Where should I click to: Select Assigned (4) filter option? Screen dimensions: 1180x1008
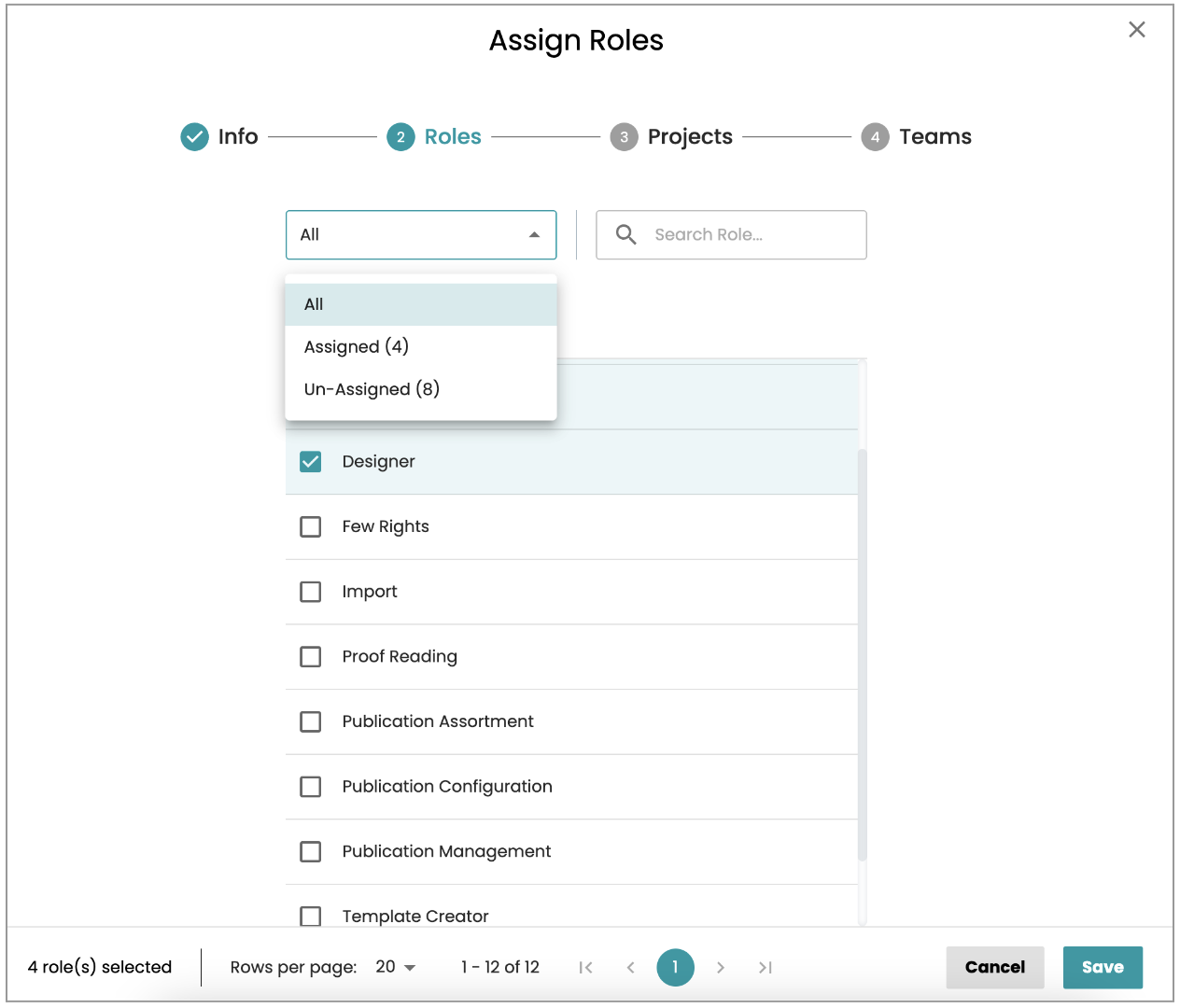pos(357,347)
